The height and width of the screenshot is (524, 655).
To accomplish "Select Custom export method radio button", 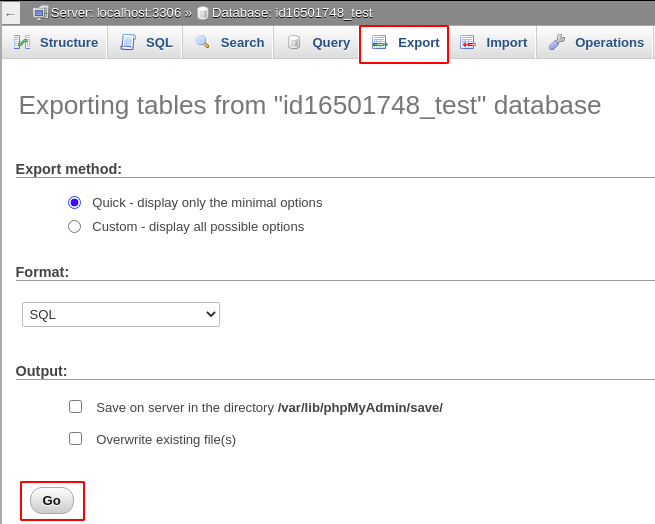I will point(74,226).
